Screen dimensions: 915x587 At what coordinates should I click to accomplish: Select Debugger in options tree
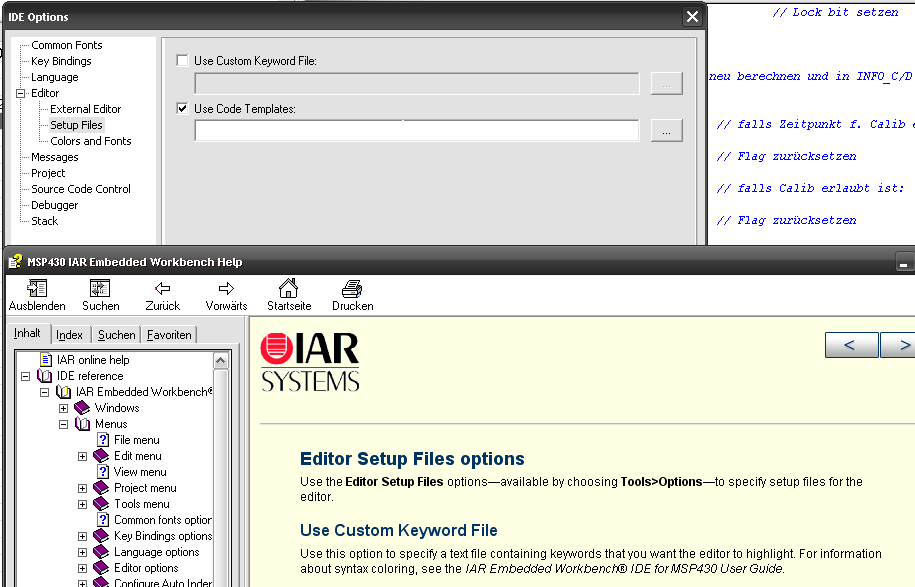coord(54,205)
